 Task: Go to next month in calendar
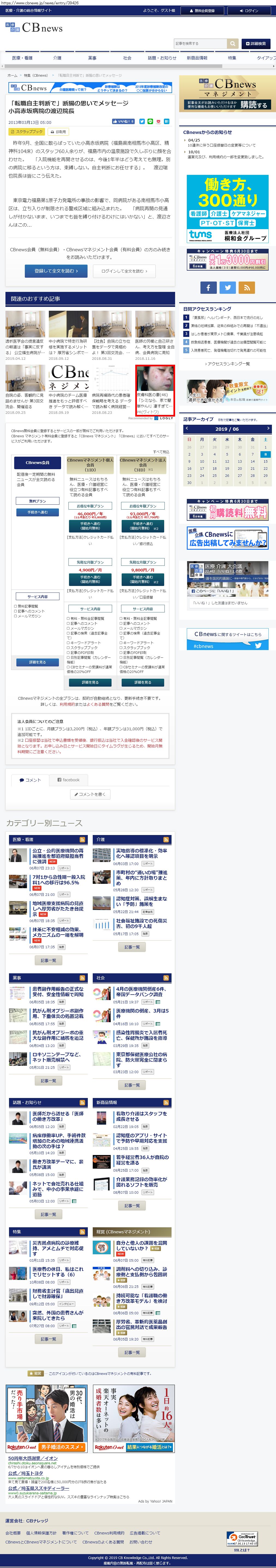pos(268,429)
